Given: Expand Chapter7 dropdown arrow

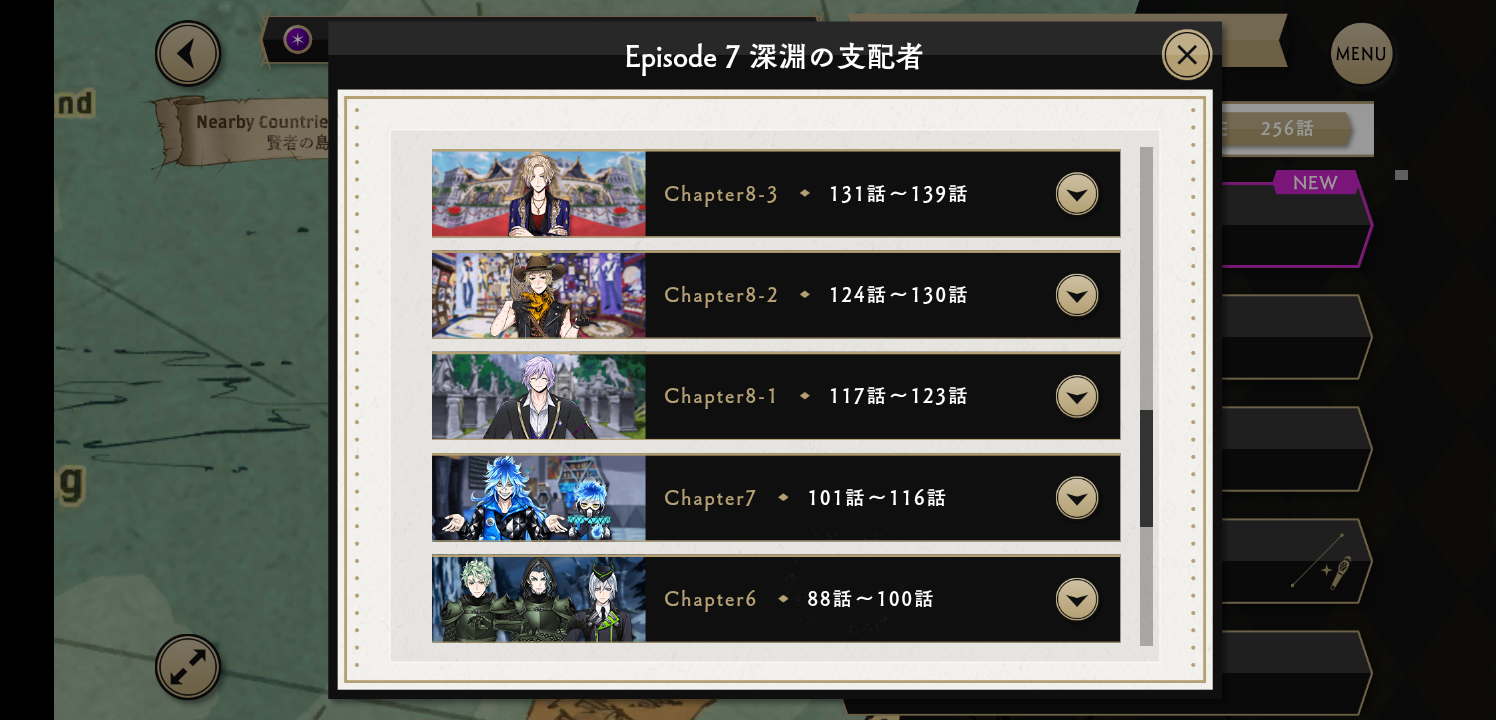Looking at the screenshot, I should pyautogui.click(x=1077, y=498).
